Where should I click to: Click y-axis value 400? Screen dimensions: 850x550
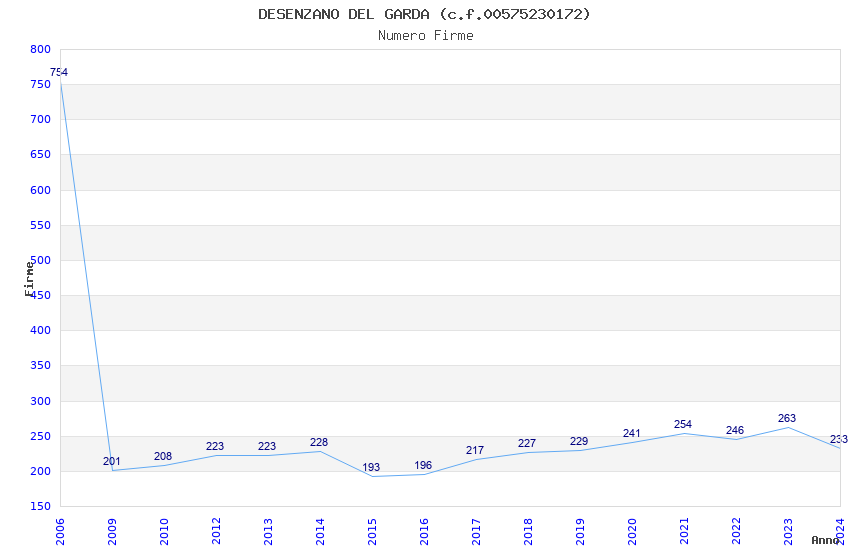click(41, 330)
